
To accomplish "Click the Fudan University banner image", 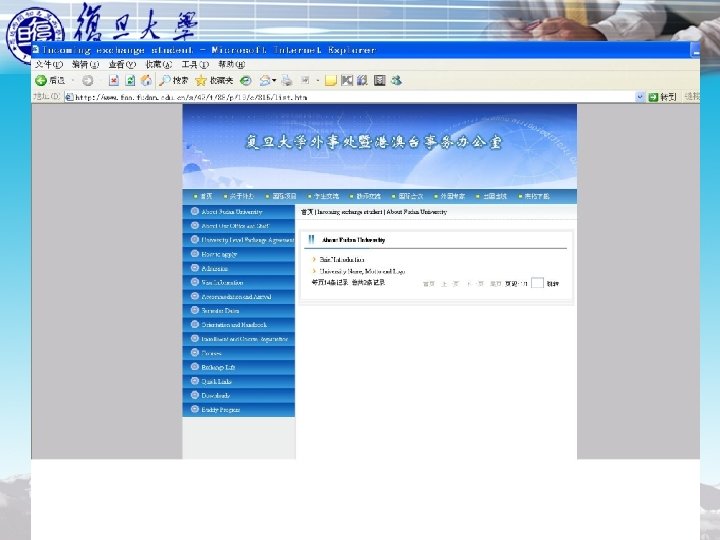I will pyautogui.click(x=379, y=146).
